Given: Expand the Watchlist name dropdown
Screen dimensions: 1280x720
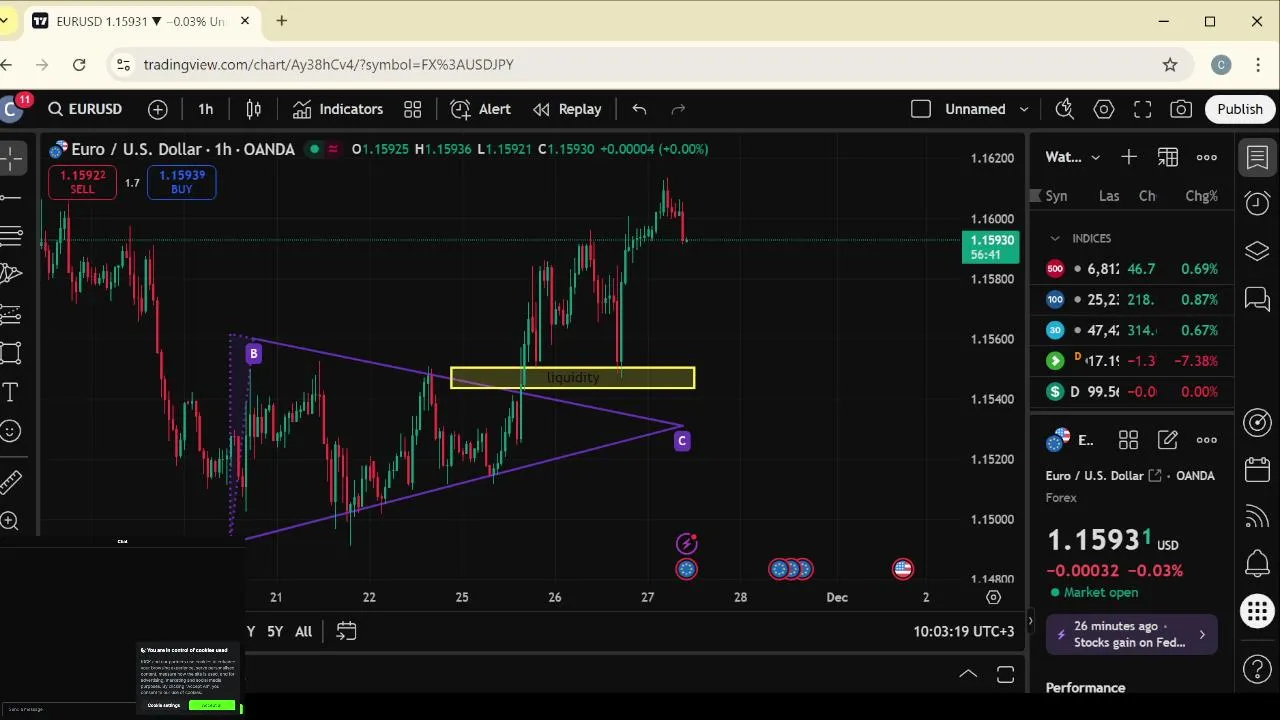Looking at the screenshot, I should coord(1073,157).
